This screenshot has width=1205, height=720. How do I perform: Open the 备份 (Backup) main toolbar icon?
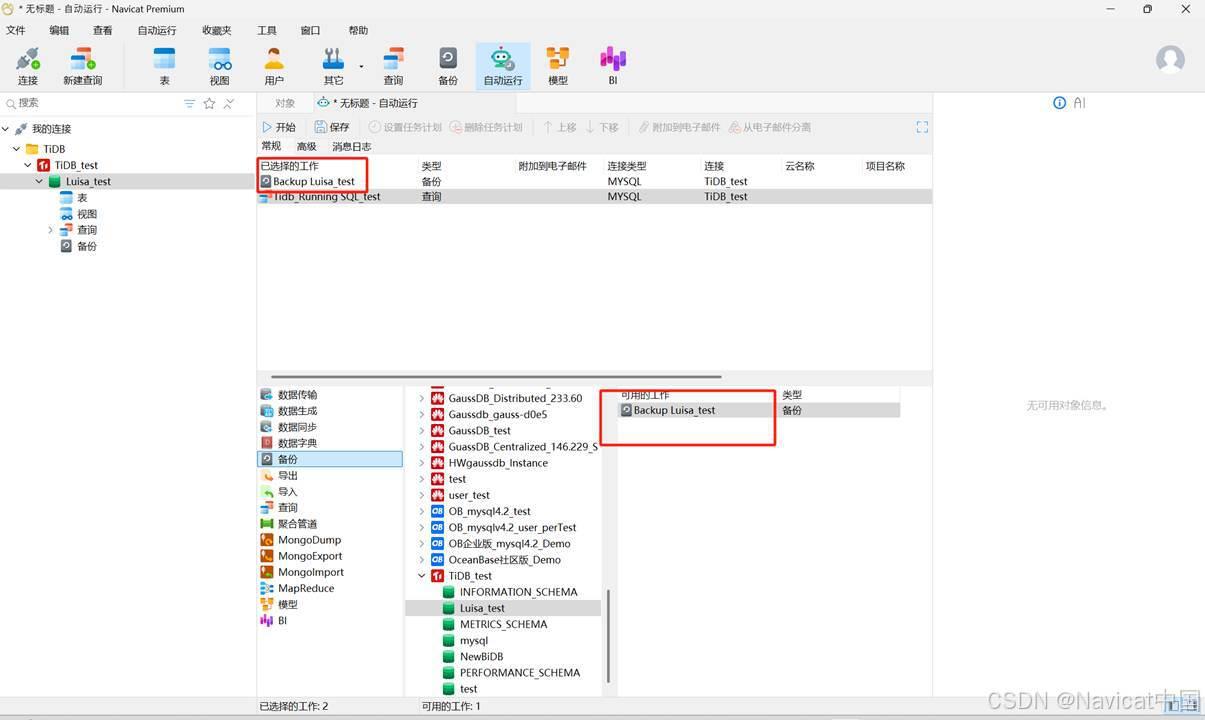click(448, 66)
